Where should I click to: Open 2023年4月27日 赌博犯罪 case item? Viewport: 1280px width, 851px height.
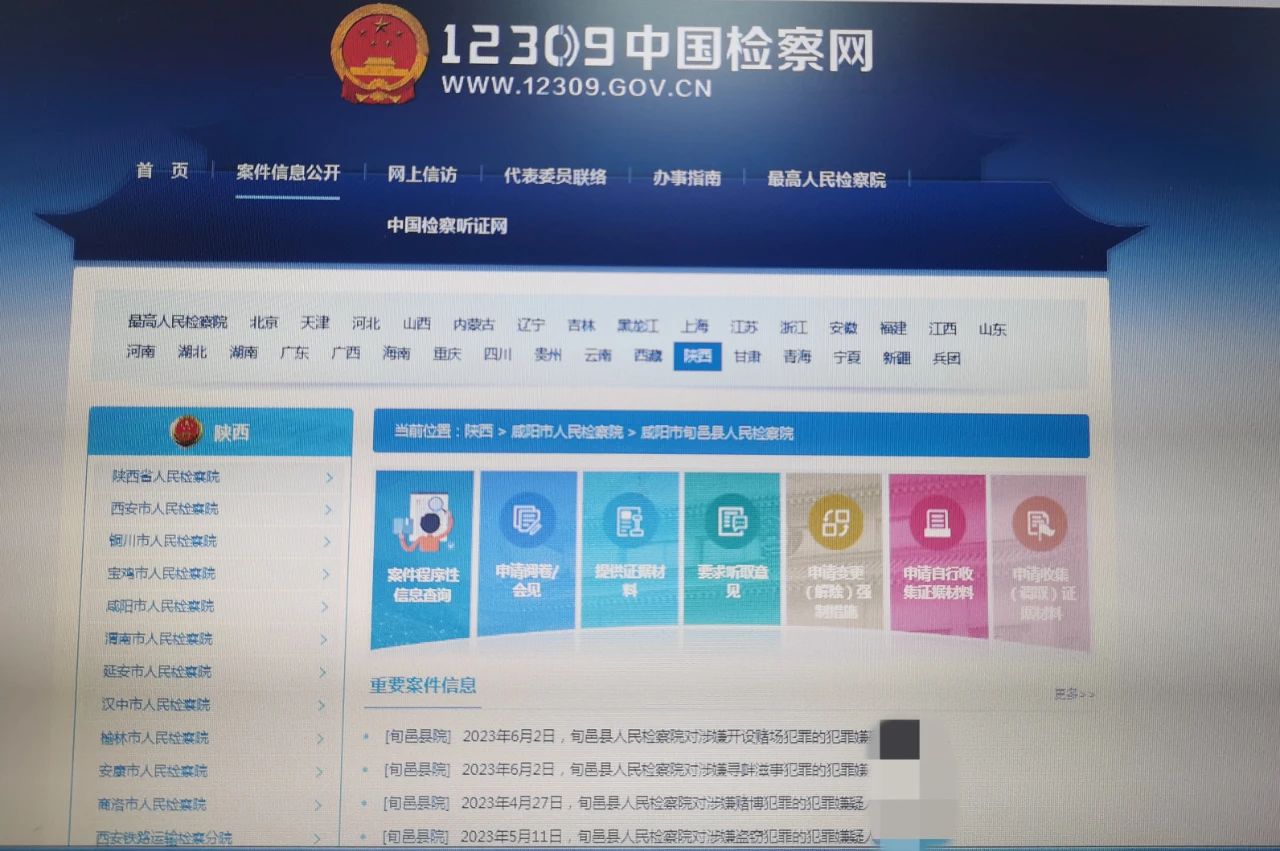coord(628,803)
